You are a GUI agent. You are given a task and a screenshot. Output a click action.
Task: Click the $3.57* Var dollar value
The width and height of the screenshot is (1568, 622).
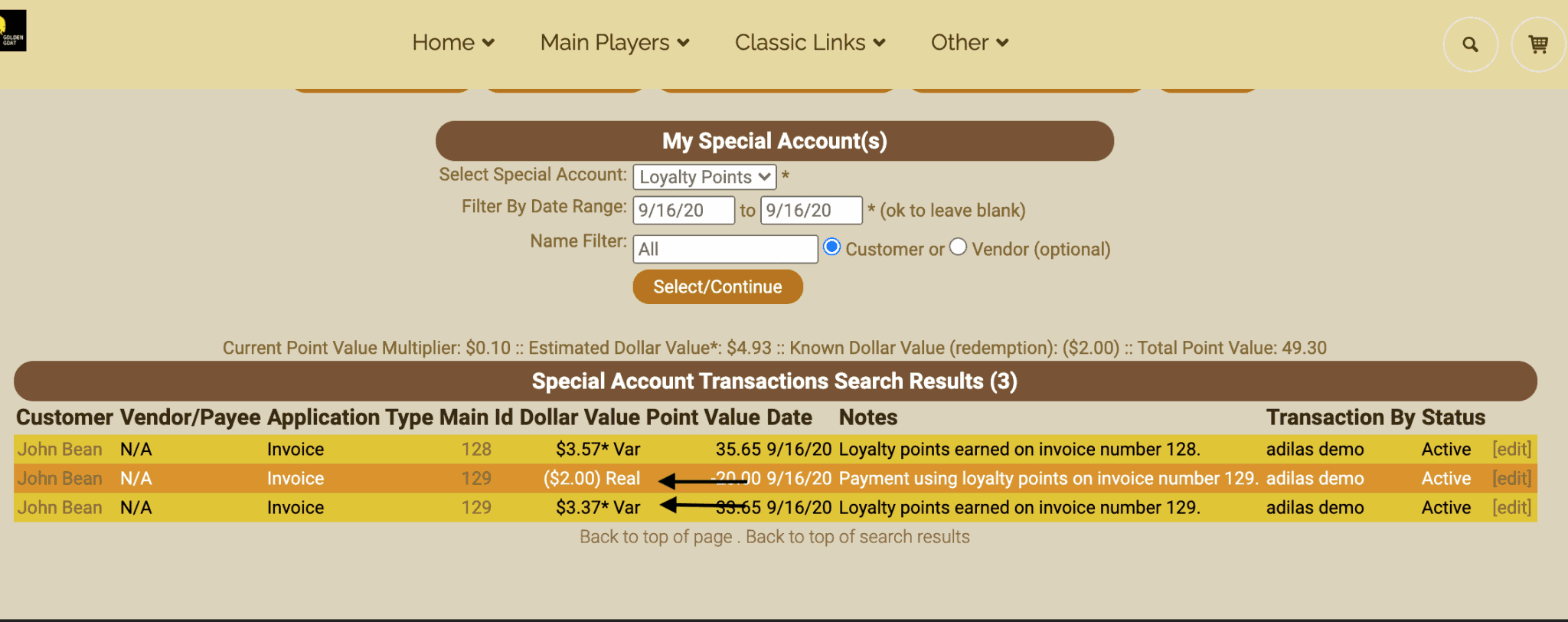[x=598, y=450]
